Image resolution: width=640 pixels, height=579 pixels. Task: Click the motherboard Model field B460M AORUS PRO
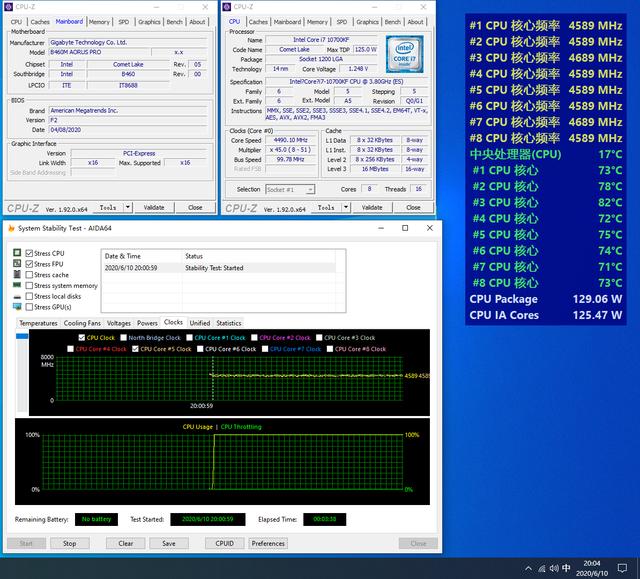tap(99, 52)
